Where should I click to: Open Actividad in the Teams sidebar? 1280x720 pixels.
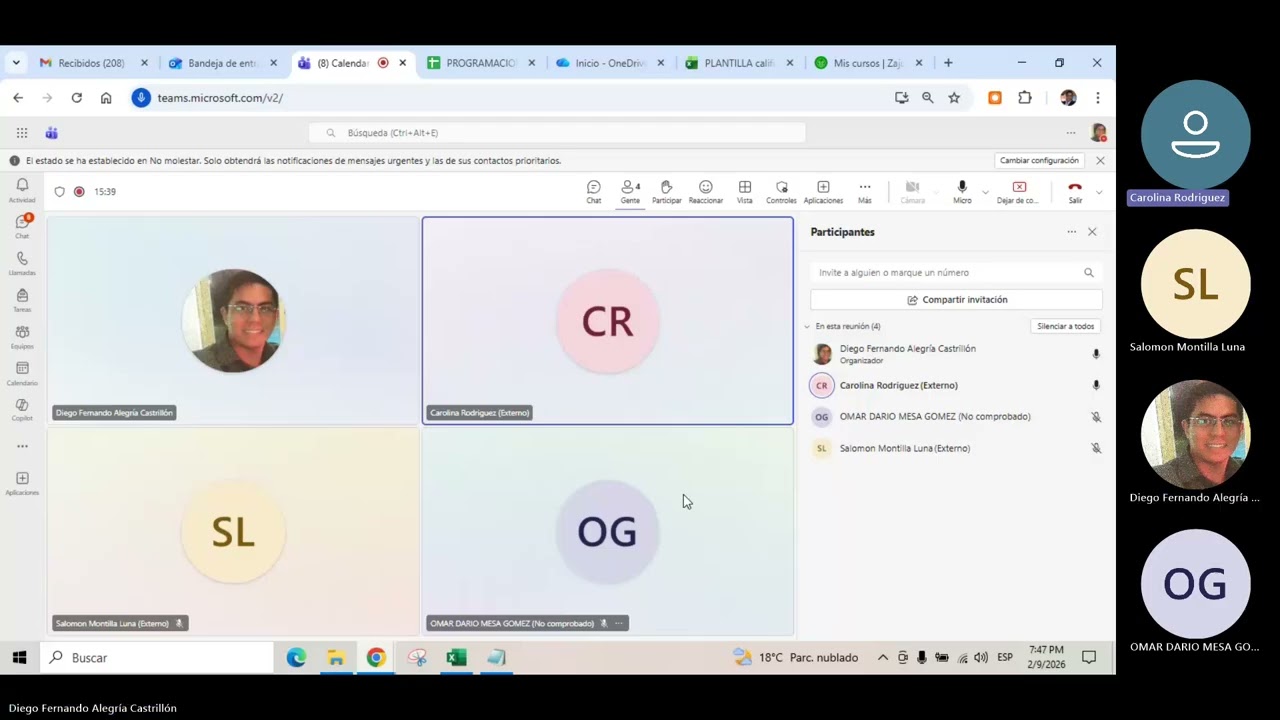pyautogui.click(x=22, y=190)
